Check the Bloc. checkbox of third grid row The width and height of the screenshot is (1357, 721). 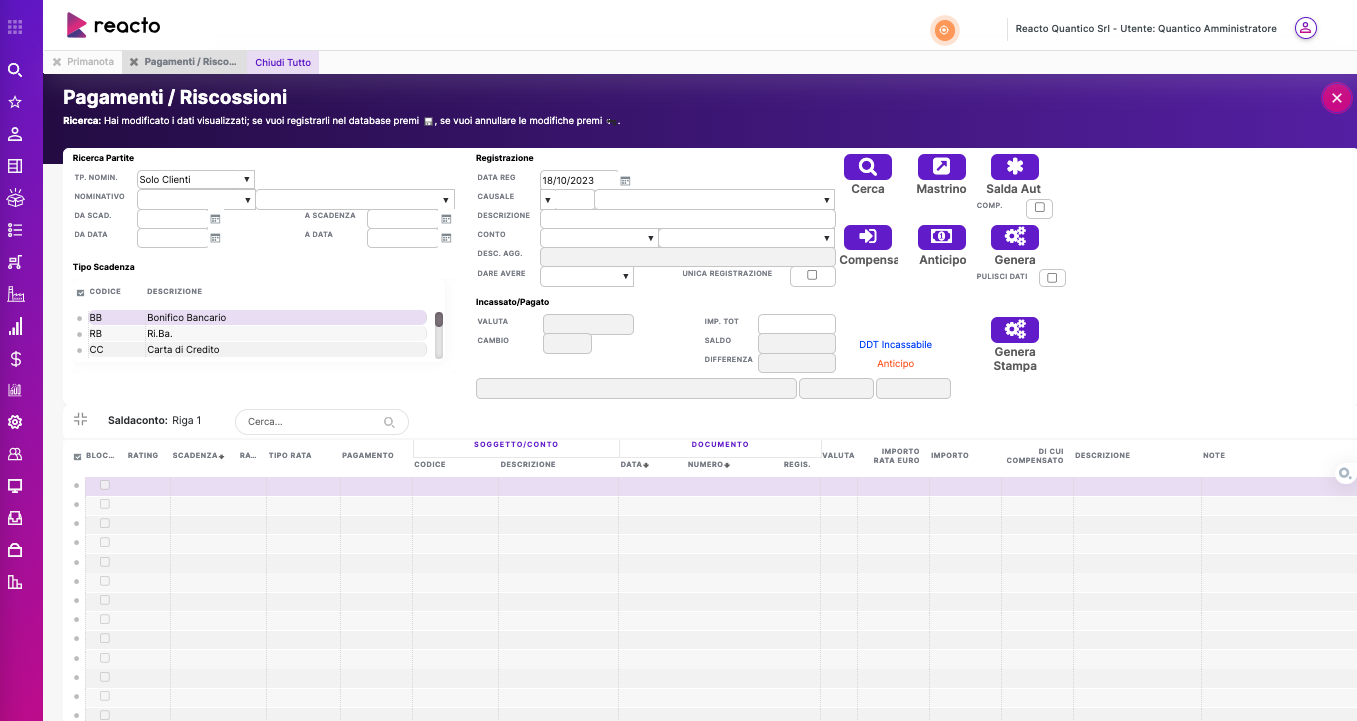(x=105, y=523)
